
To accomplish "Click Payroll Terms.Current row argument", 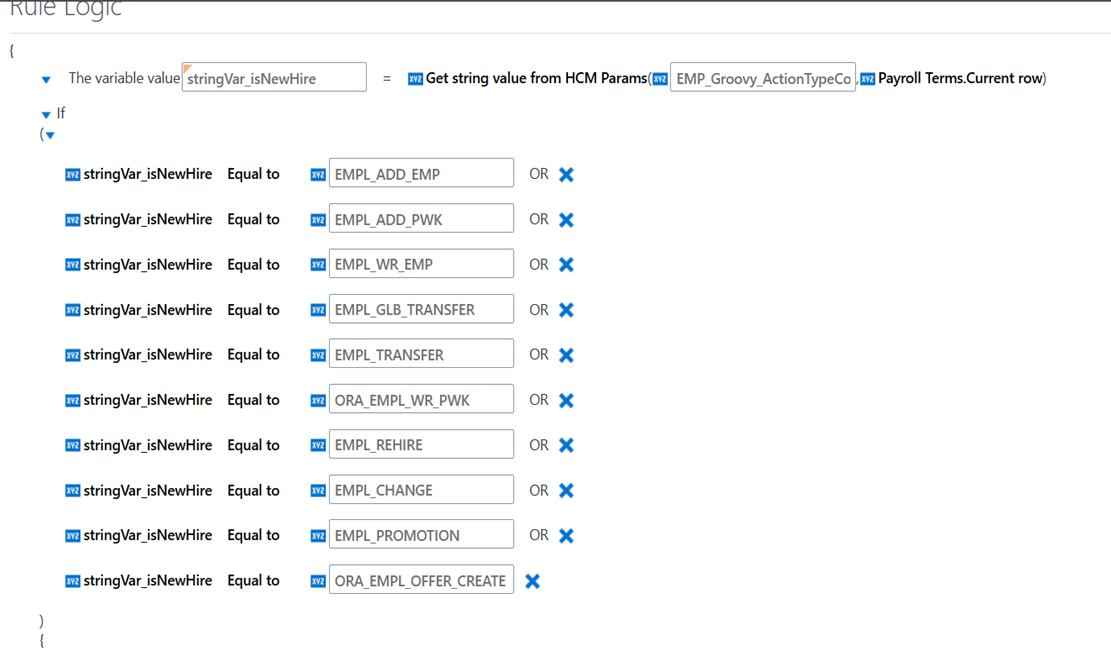I will [x=960, y=78].
